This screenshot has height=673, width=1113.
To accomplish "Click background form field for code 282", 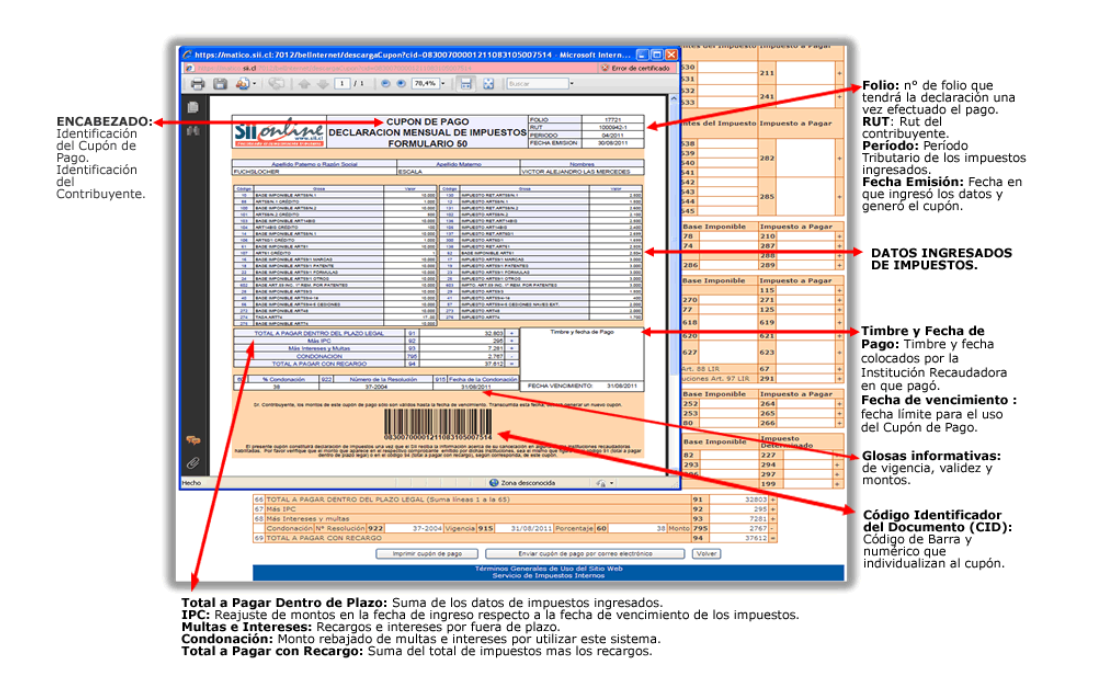I will click(806, 158).
